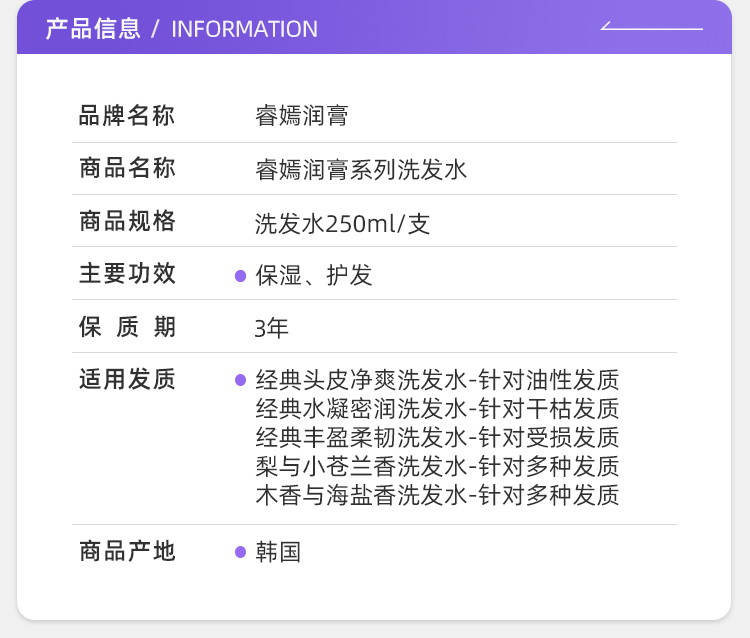The width and height of the screenshot is (750, 638).
Task: Click the 木香与海盐香洗发水-针对多种发质 line
Action: point(437,494)
